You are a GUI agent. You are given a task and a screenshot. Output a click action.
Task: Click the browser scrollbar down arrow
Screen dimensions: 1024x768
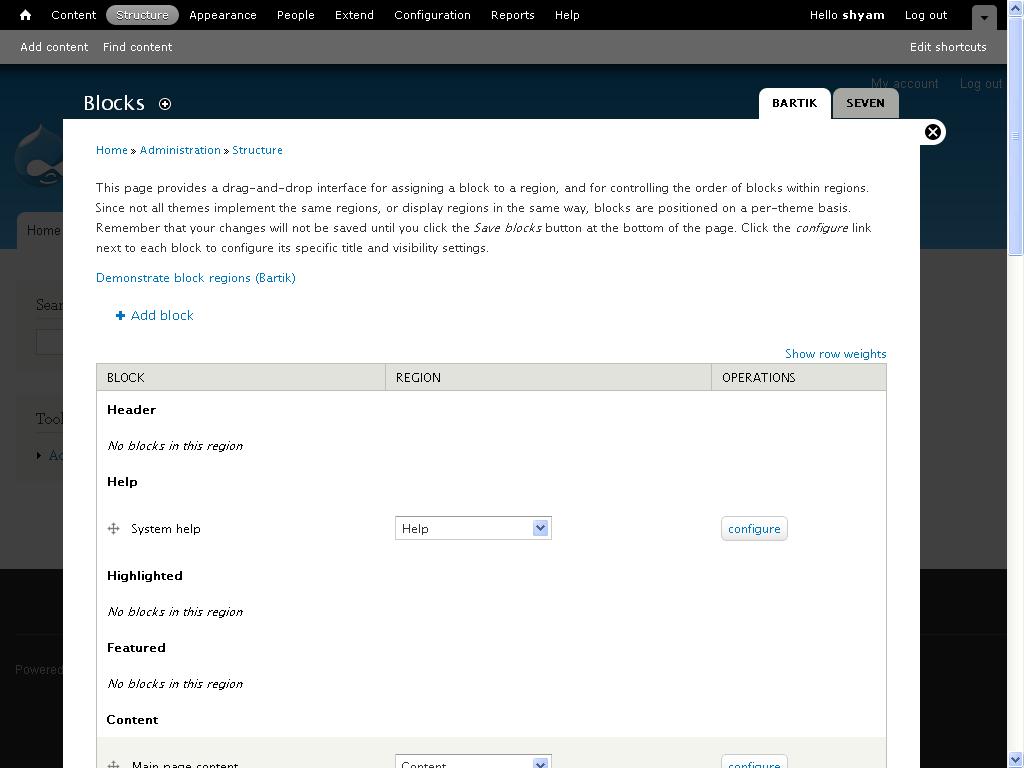pos(1016,760)
